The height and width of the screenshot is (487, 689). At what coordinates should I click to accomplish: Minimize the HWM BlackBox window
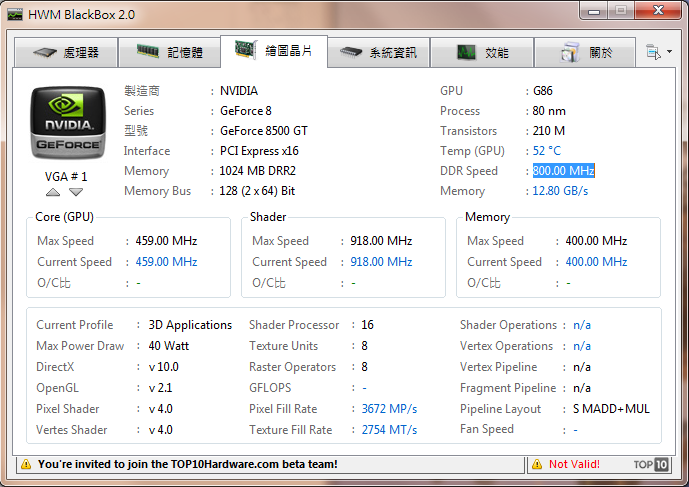594,11
